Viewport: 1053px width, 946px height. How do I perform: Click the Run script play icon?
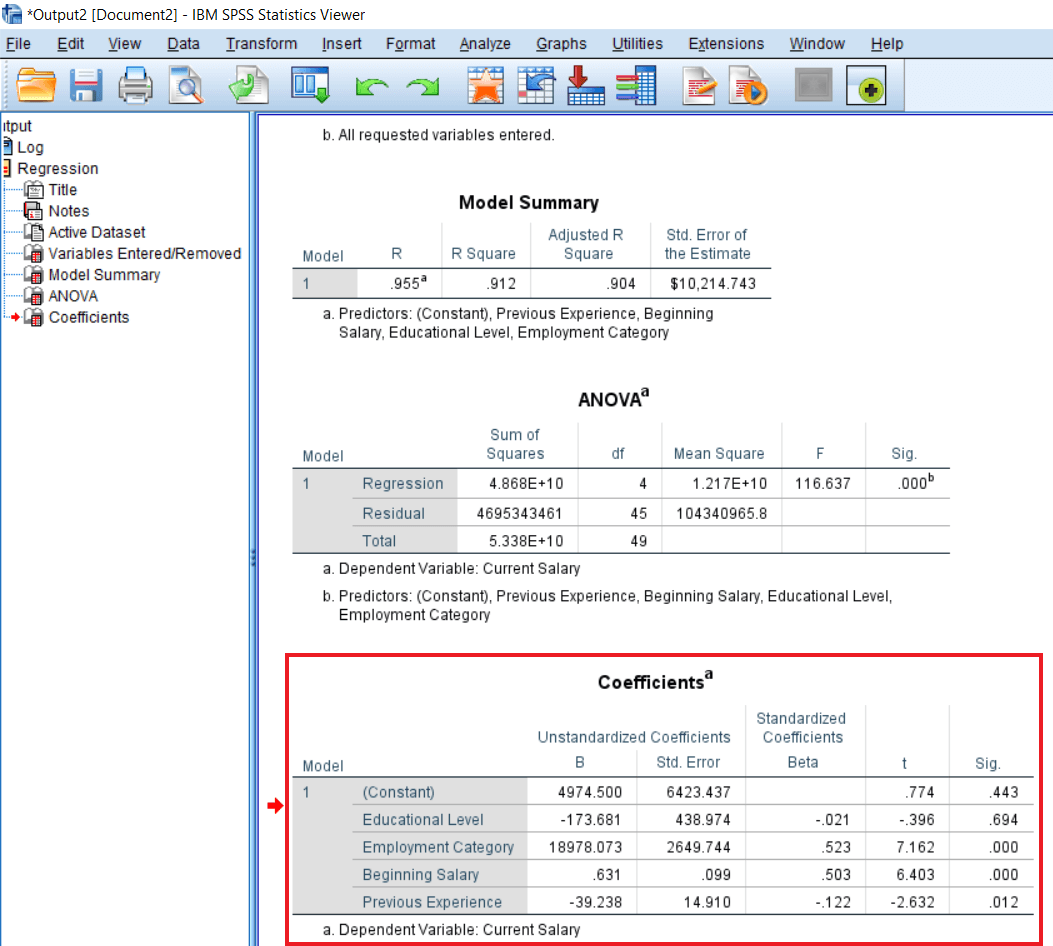click(x=747, y=85)
